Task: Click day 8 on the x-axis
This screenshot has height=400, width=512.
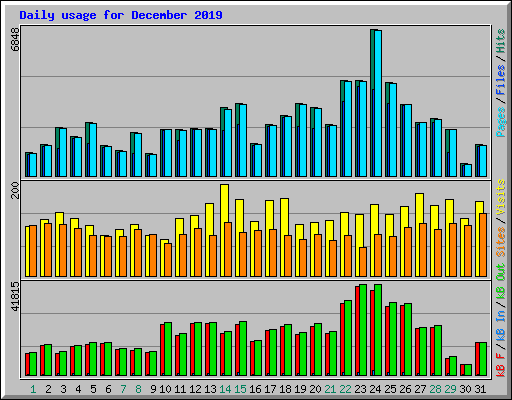Action: coord(138,389)
